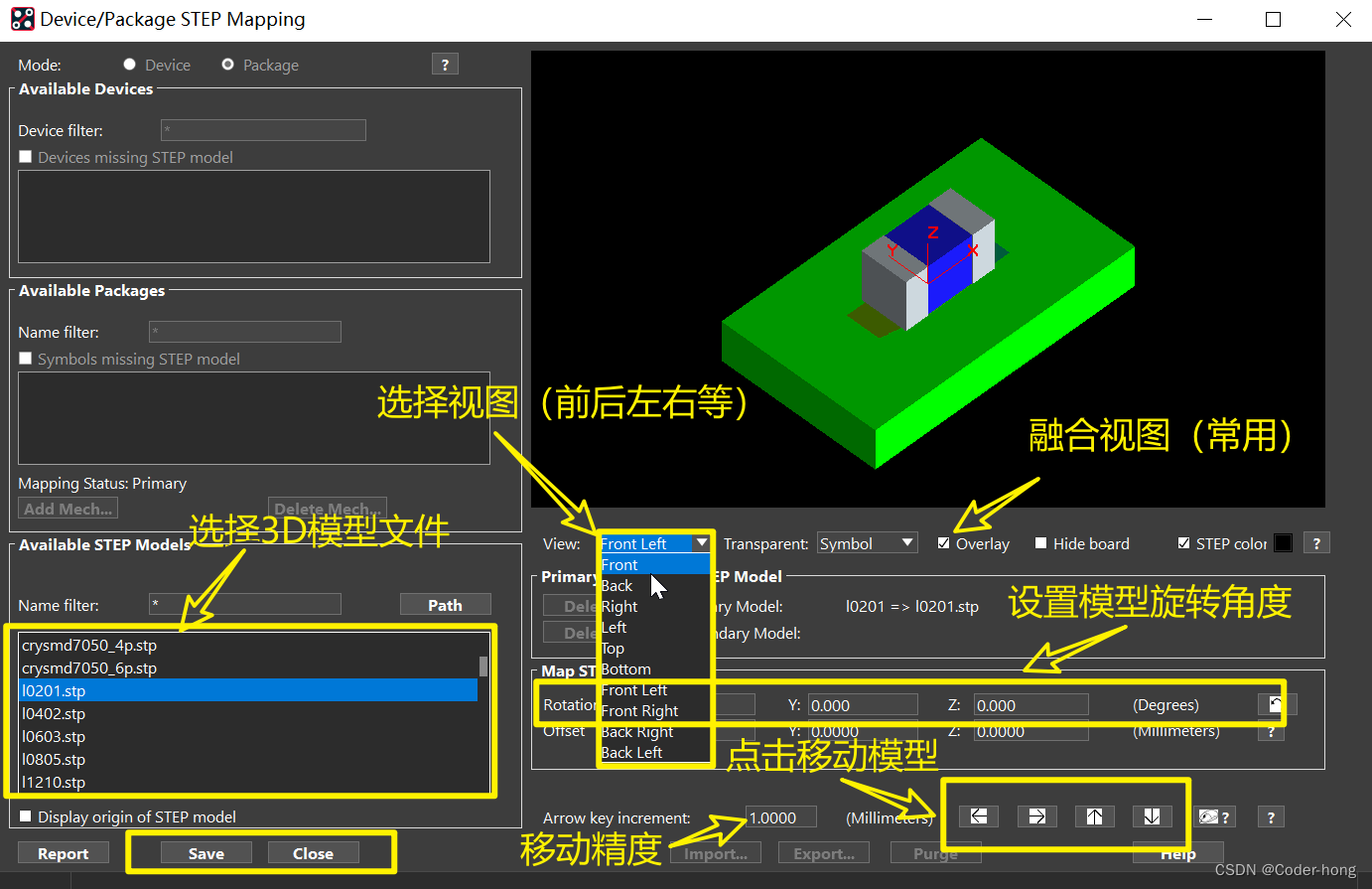Click the left arrow to move model left

[978, 816]
